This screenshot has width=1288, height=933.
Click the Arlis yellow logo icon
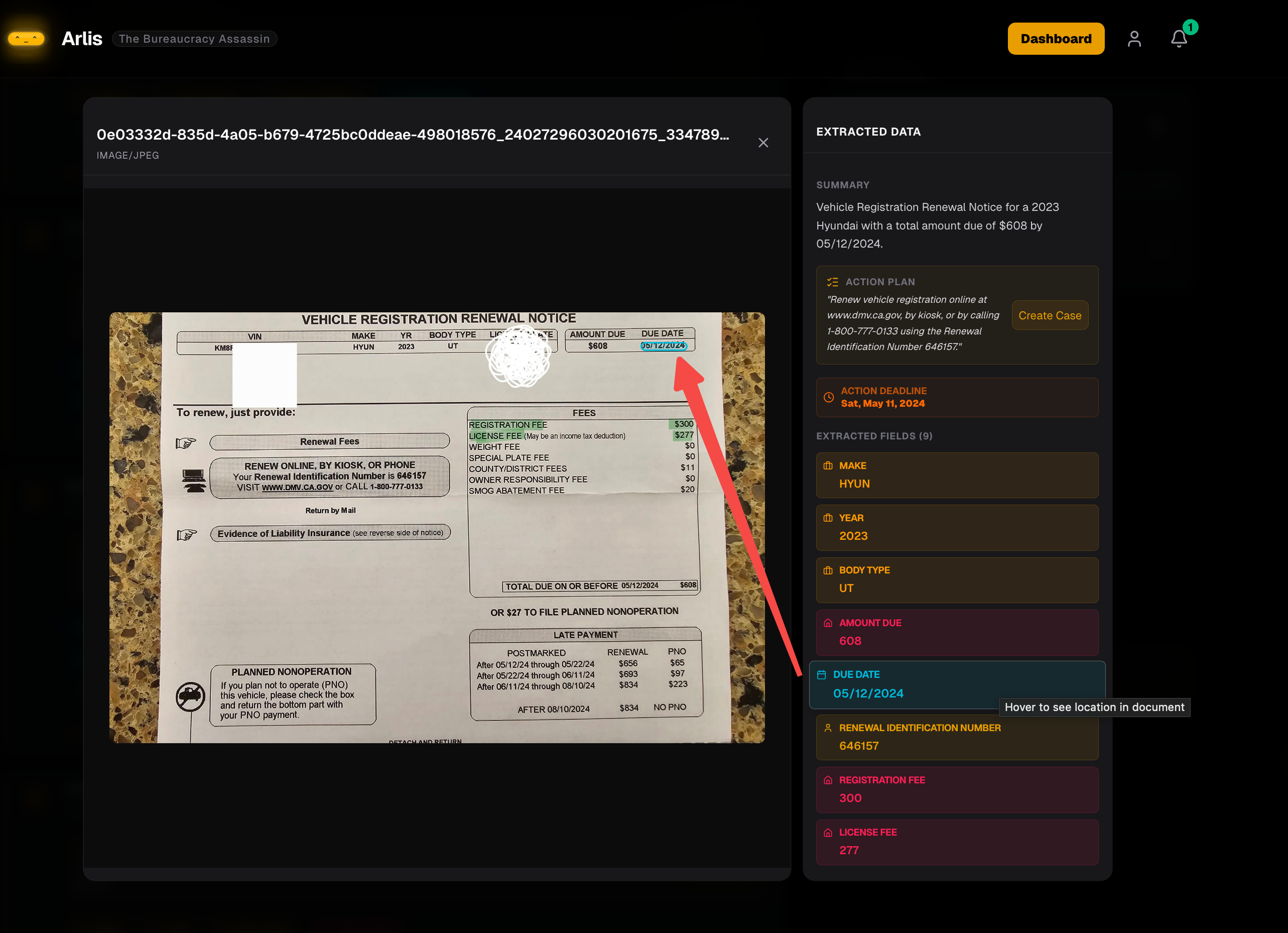point(26,39)
